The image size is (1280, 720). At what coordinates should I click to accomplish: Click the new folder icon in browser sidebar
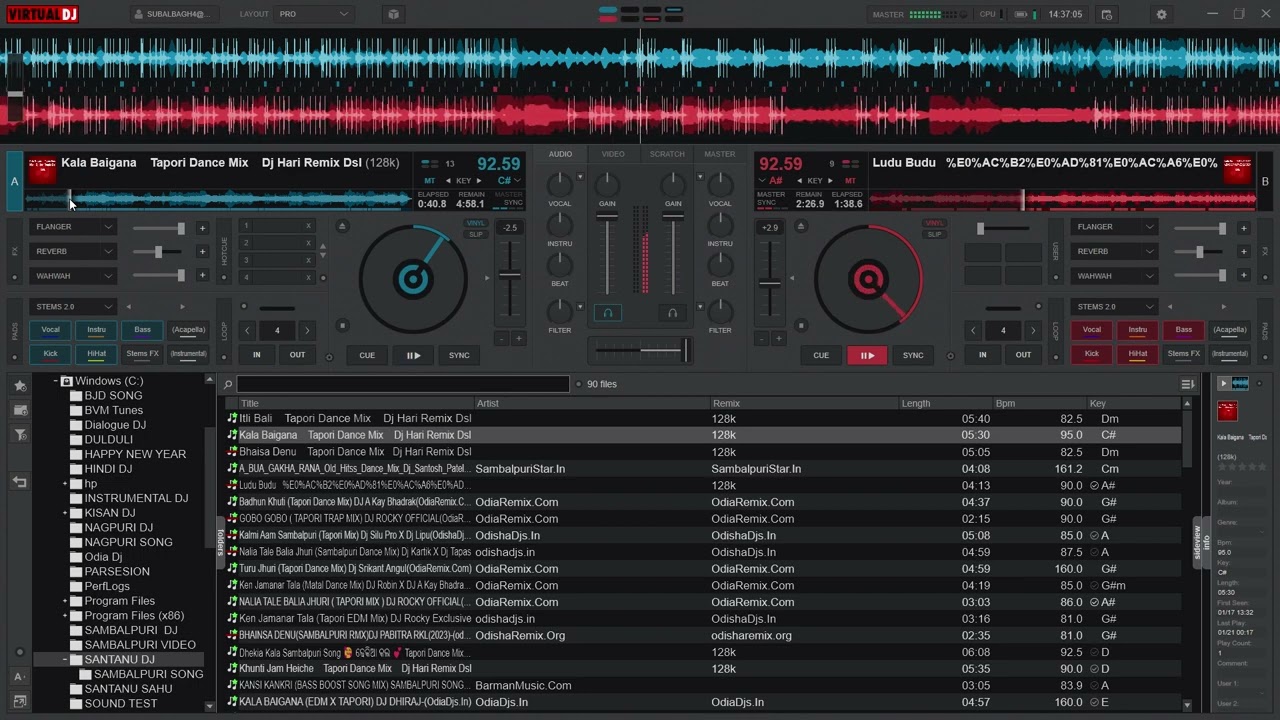[20, 410]
